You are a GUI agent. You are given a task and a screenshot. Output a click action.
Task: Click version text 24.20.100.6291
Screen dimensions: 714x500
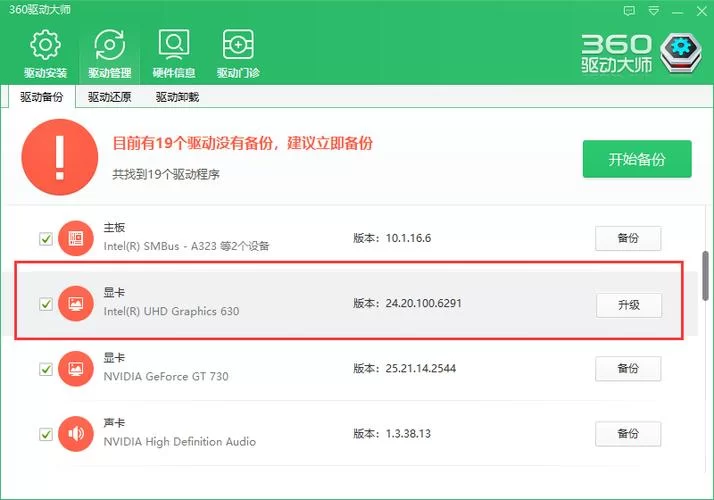[423, 303]
